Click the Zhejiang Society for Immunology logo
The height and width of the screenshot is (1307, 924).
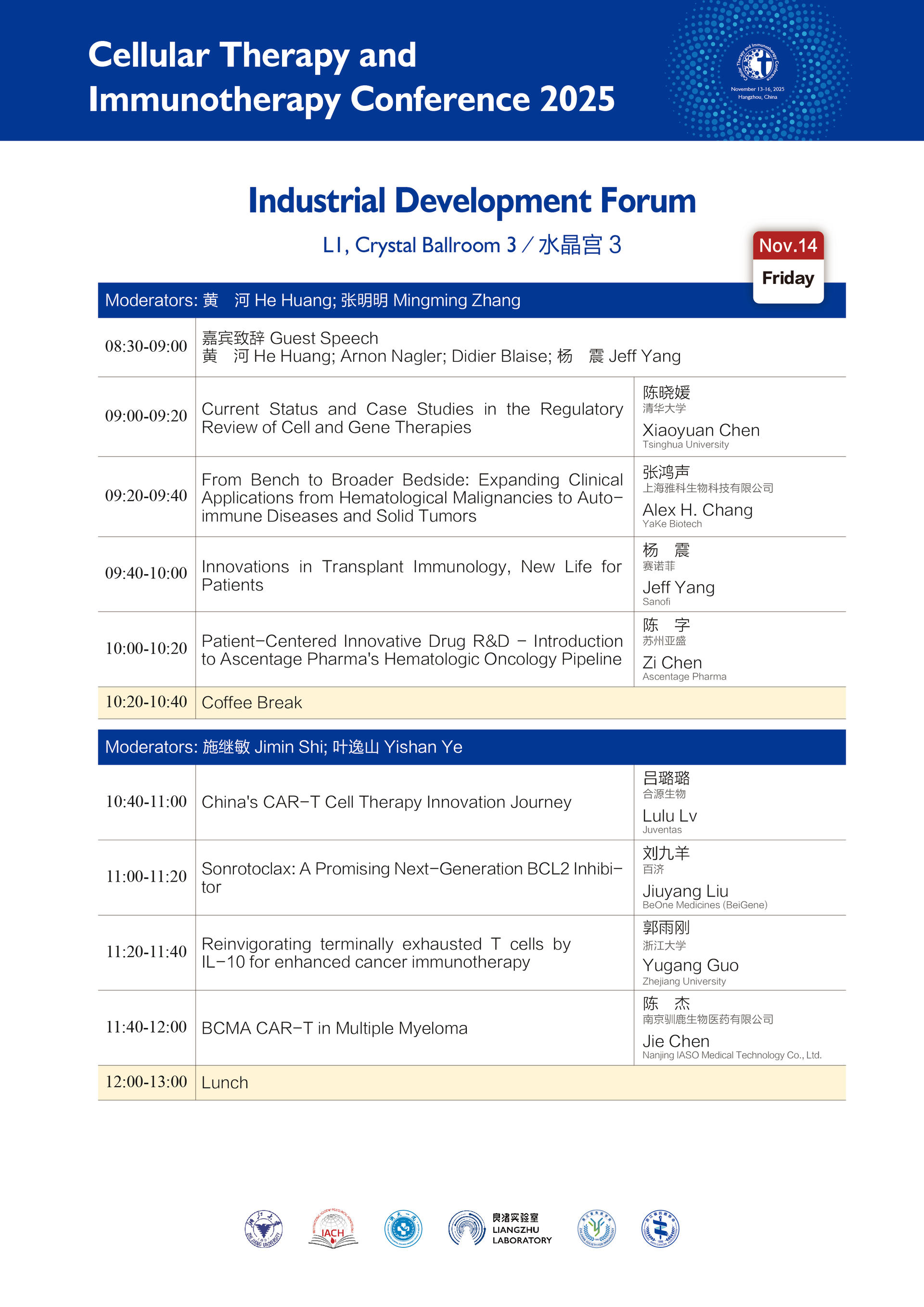596,1229
